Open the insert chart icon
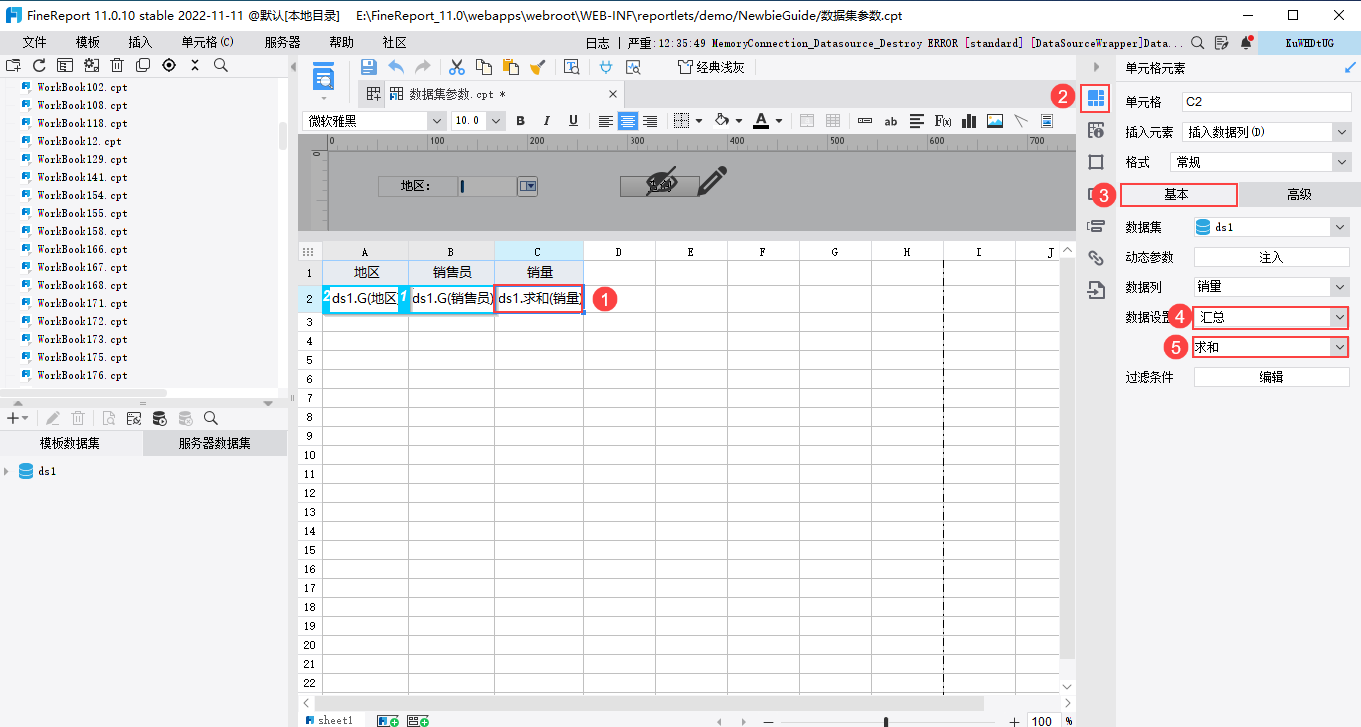 [968, 121]
